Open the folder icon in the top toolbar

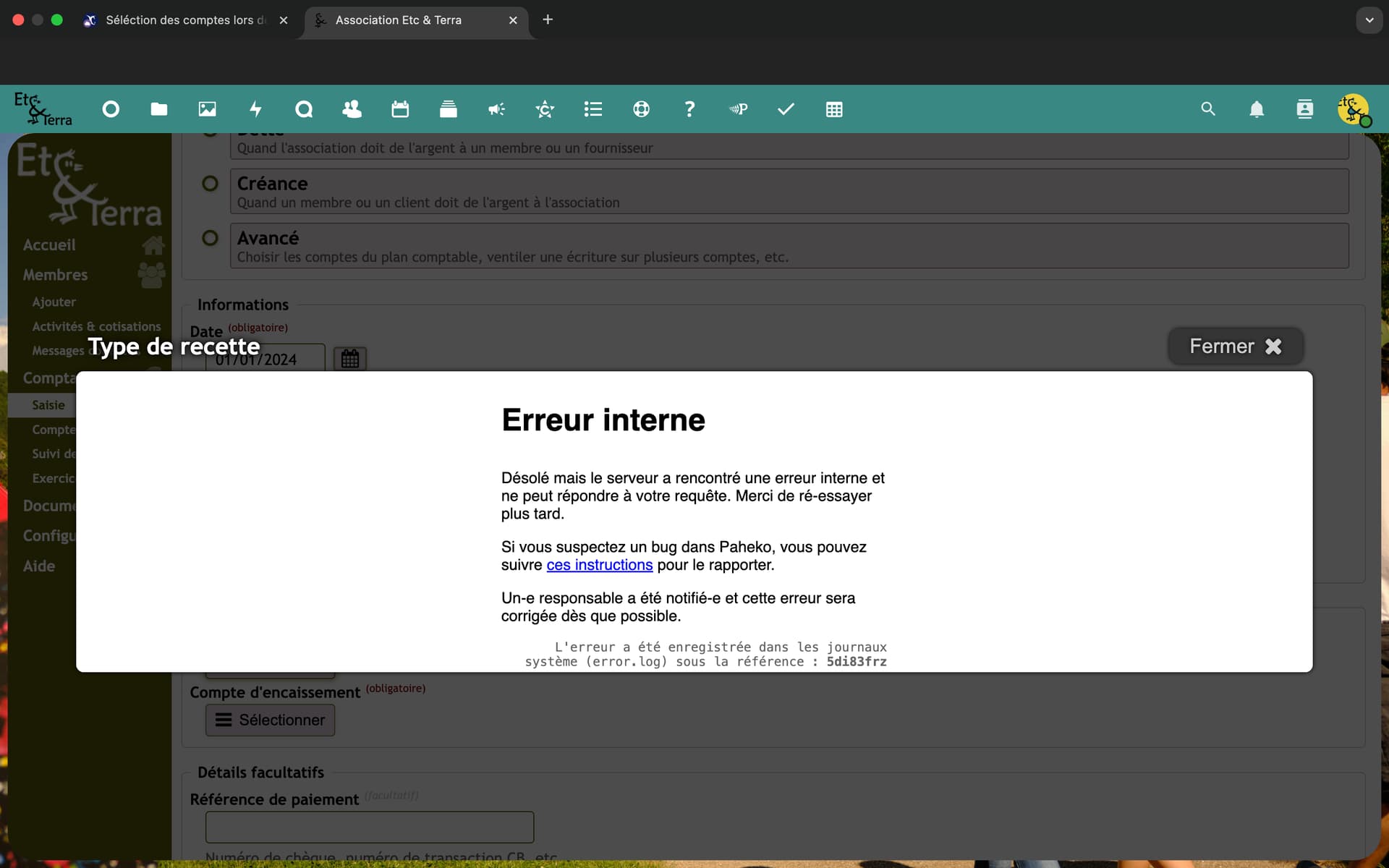pyautogui.click(x=159, y=109)
